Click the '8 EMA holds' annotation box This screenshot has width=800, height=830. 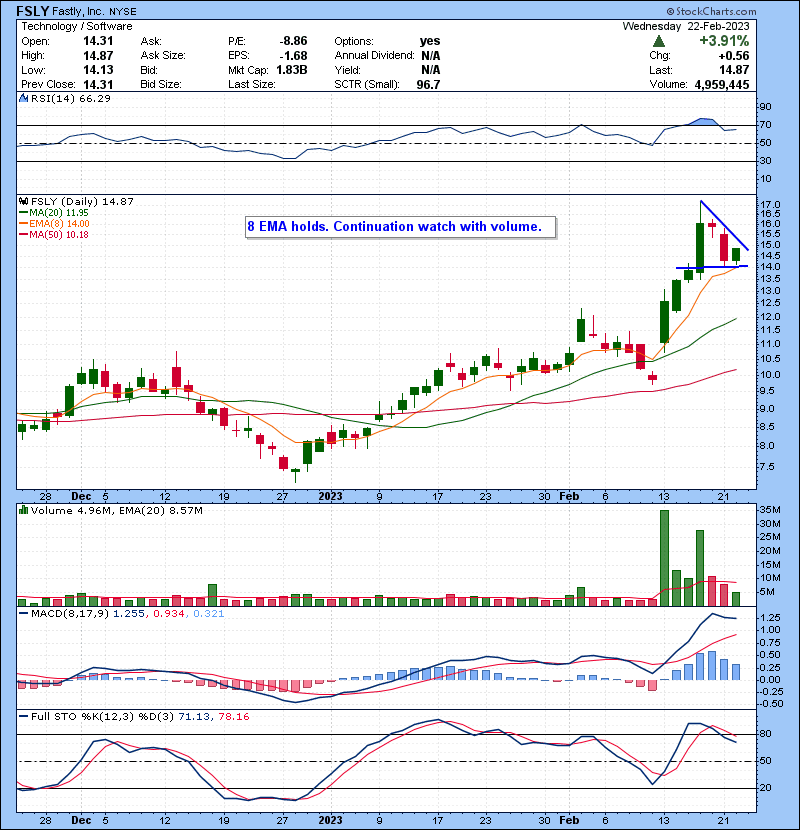click(401, 227)
